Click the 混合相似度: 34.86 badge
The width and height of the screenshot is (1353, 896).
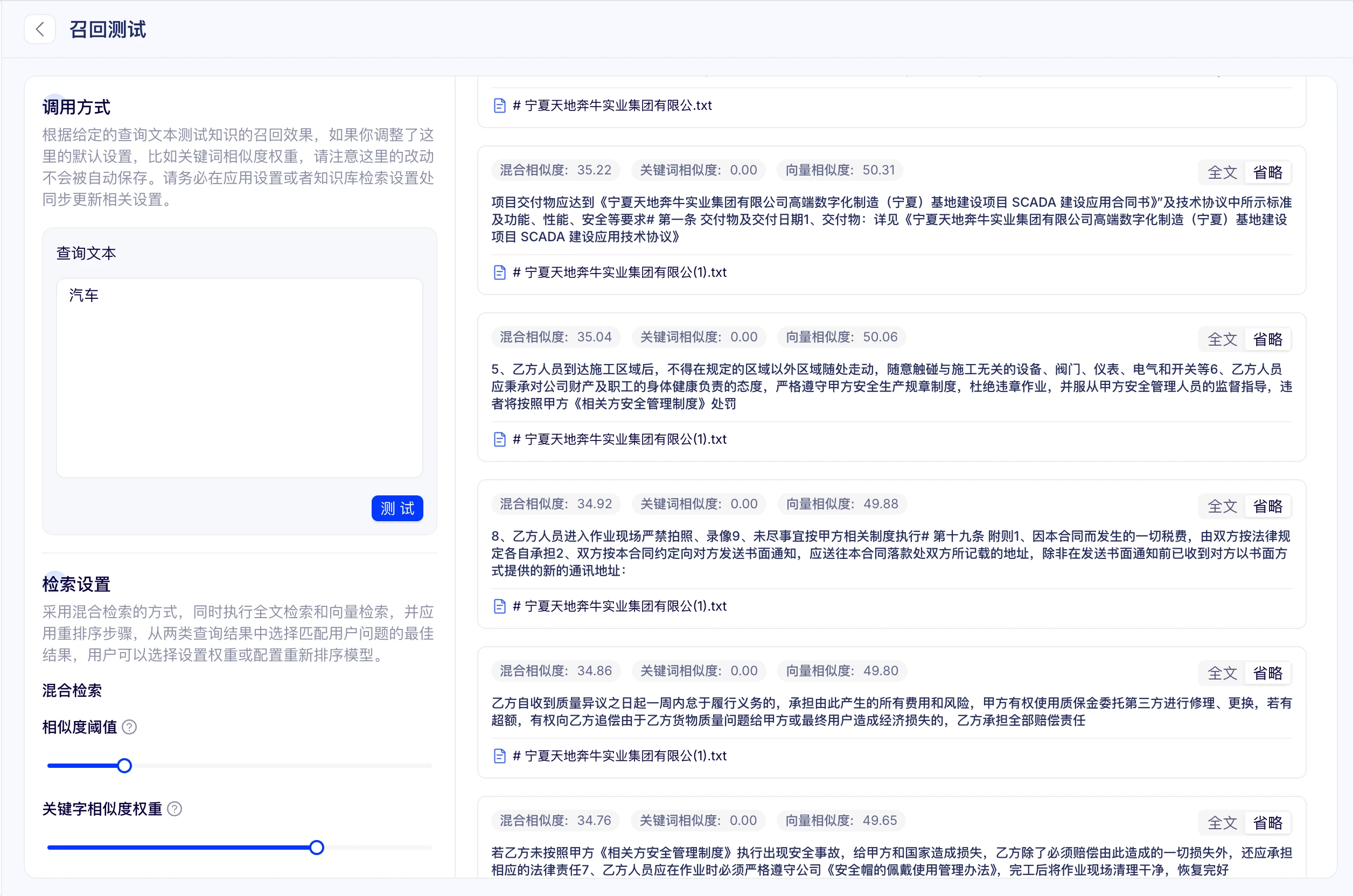pyautogui.click(x=556, y=671)
